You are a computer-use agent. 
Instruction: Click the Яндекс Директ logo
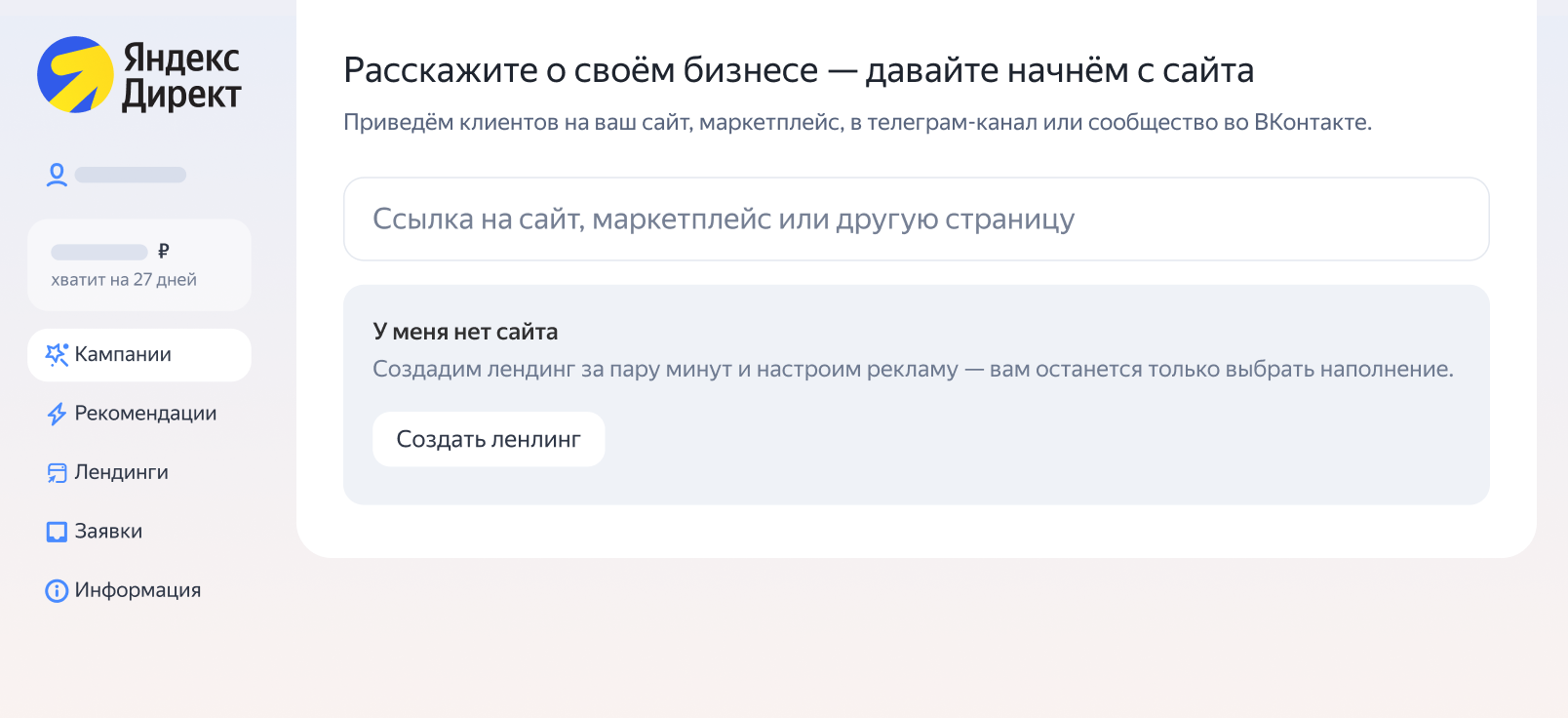point(139,75)
